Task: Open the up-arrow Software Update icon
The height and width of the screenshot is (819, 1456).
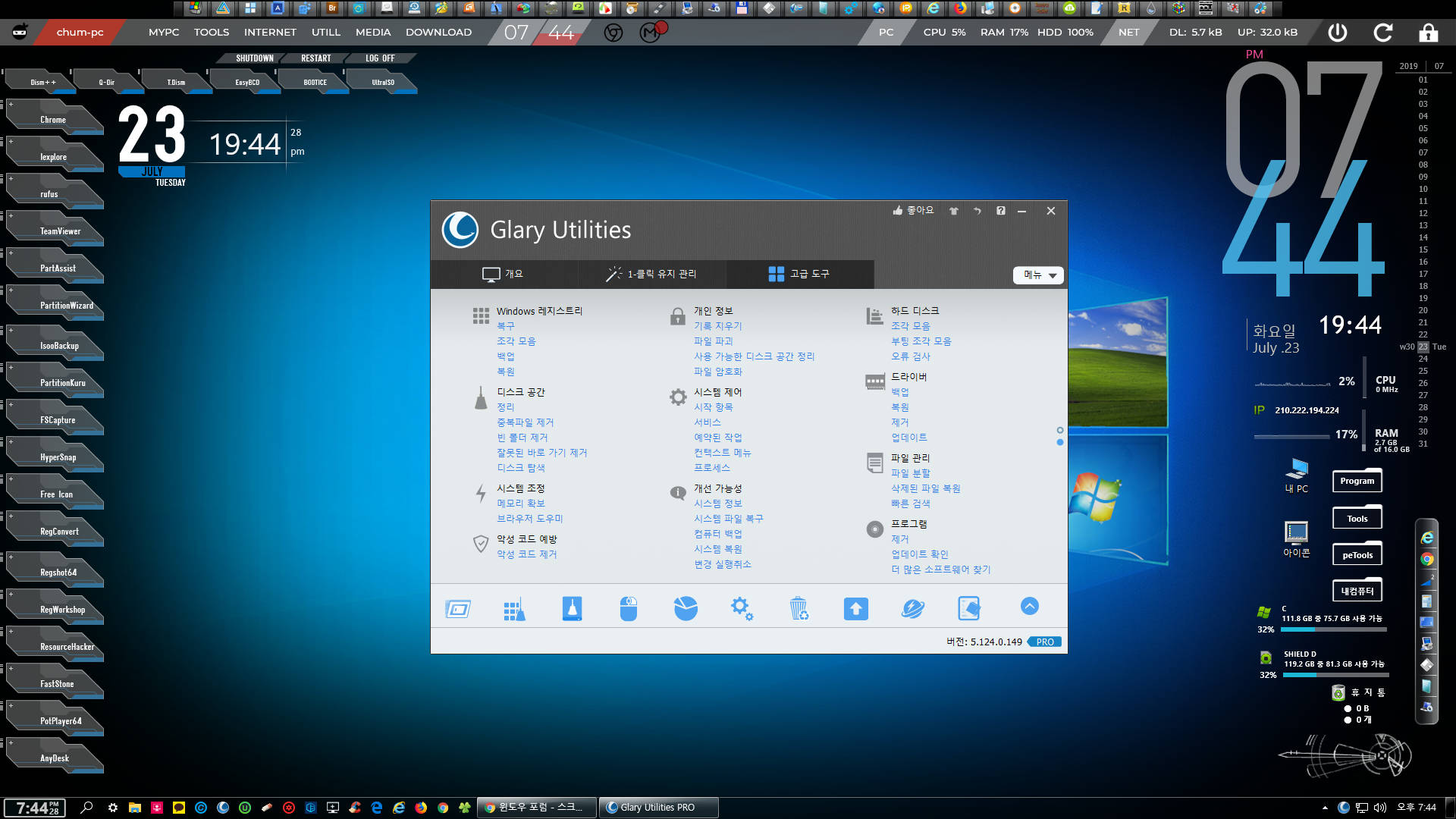Action: 856,608
